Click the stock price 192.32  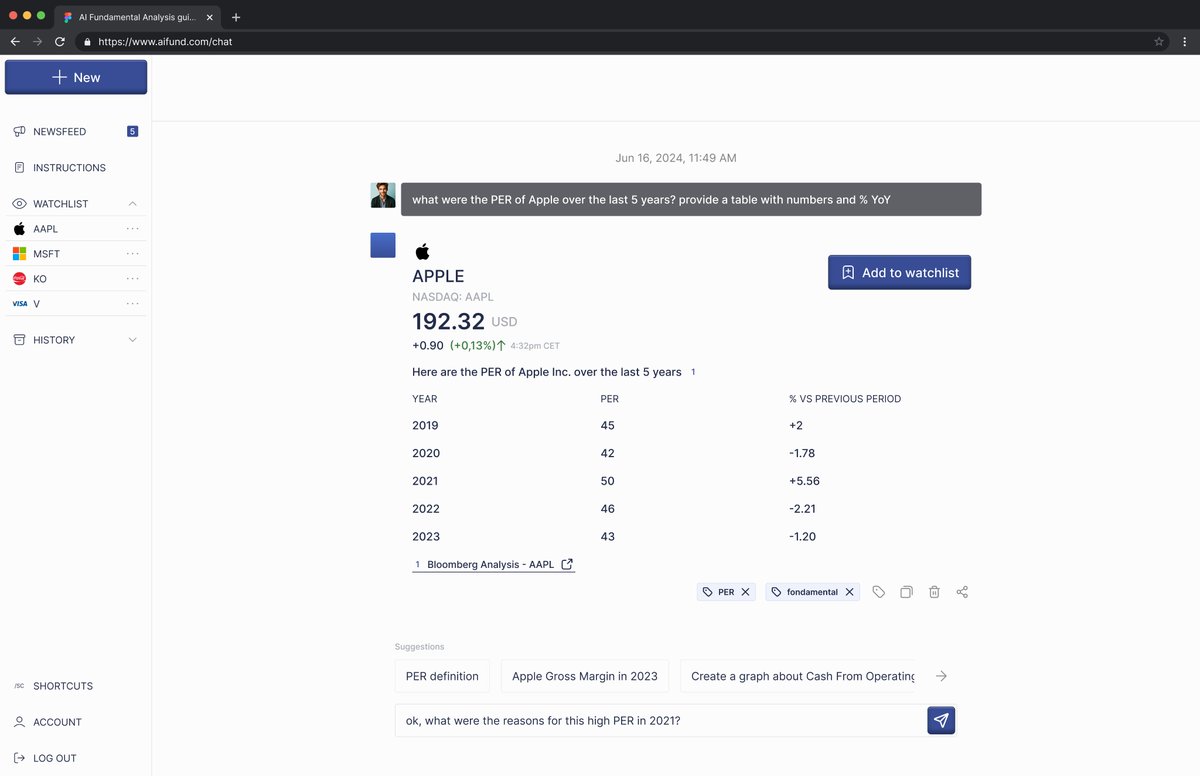pyautogui.click(x=448, y=321)
